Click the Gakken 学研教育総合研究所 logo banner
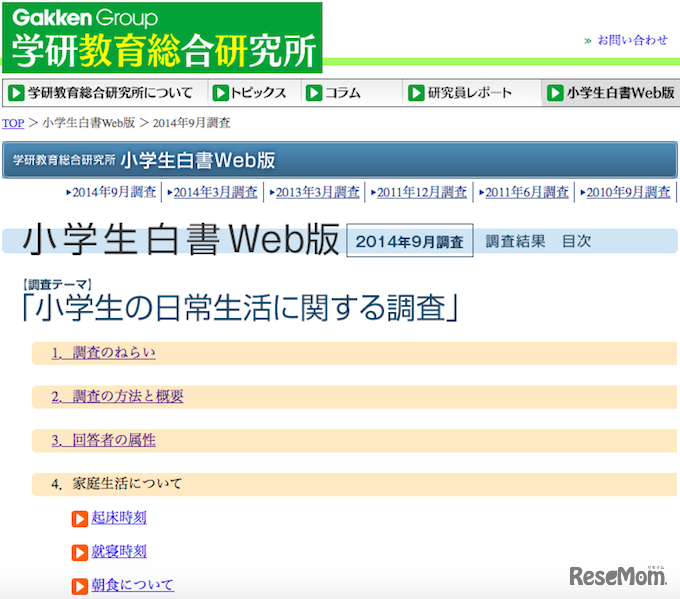The image size is (680, 599). 162,38
